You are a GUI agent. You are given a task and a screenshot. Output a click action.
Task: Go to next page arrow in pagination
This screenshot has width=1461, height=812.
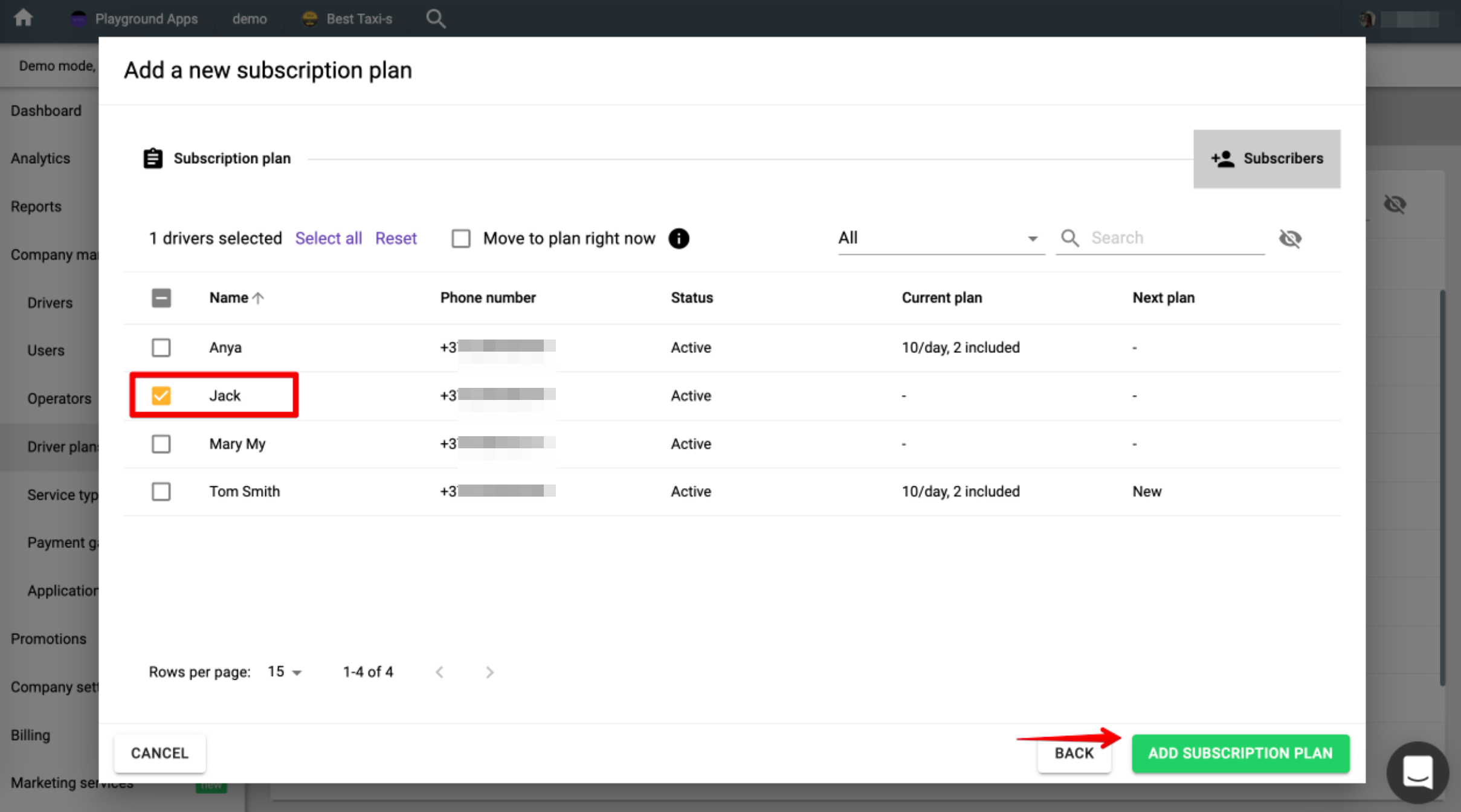[x=489, y=672]
